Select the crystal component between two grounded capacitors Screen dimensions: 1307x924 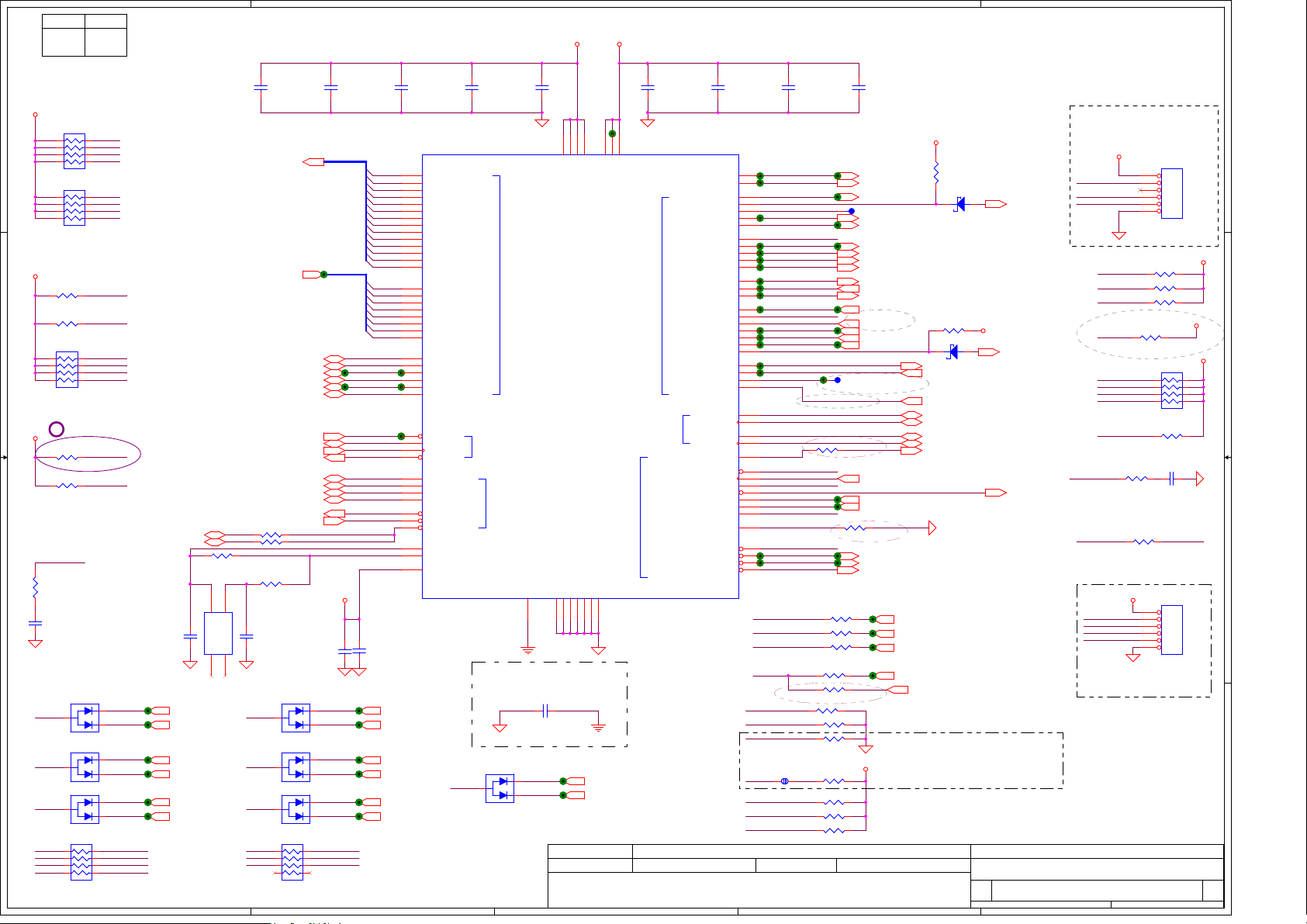tap(218, 633)
